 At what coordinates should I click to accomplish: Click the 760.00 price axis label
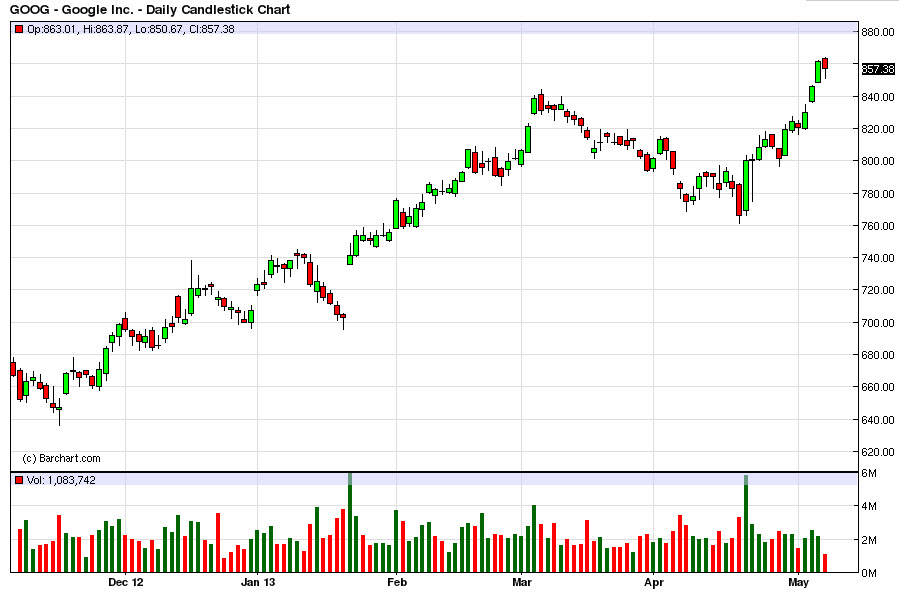(878, 226)
